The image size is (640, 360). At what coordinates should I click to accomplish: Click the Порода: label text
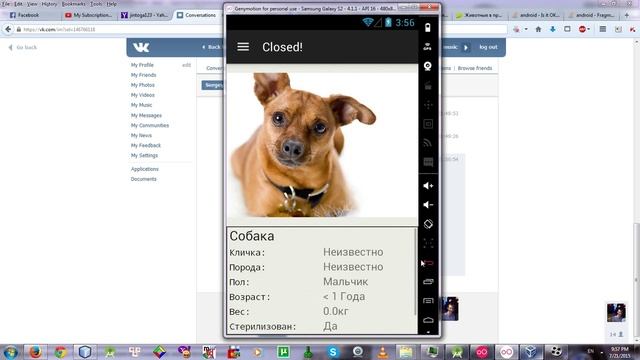(247, 267)
